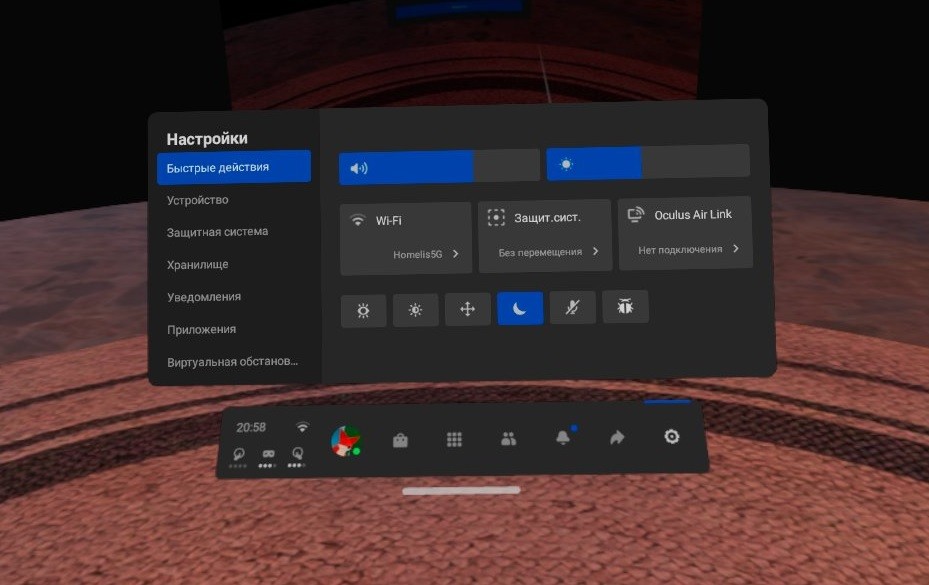The image size is (929, 585).
Task: Toggle the muted microphone button
Action: (x=573, y=307)
